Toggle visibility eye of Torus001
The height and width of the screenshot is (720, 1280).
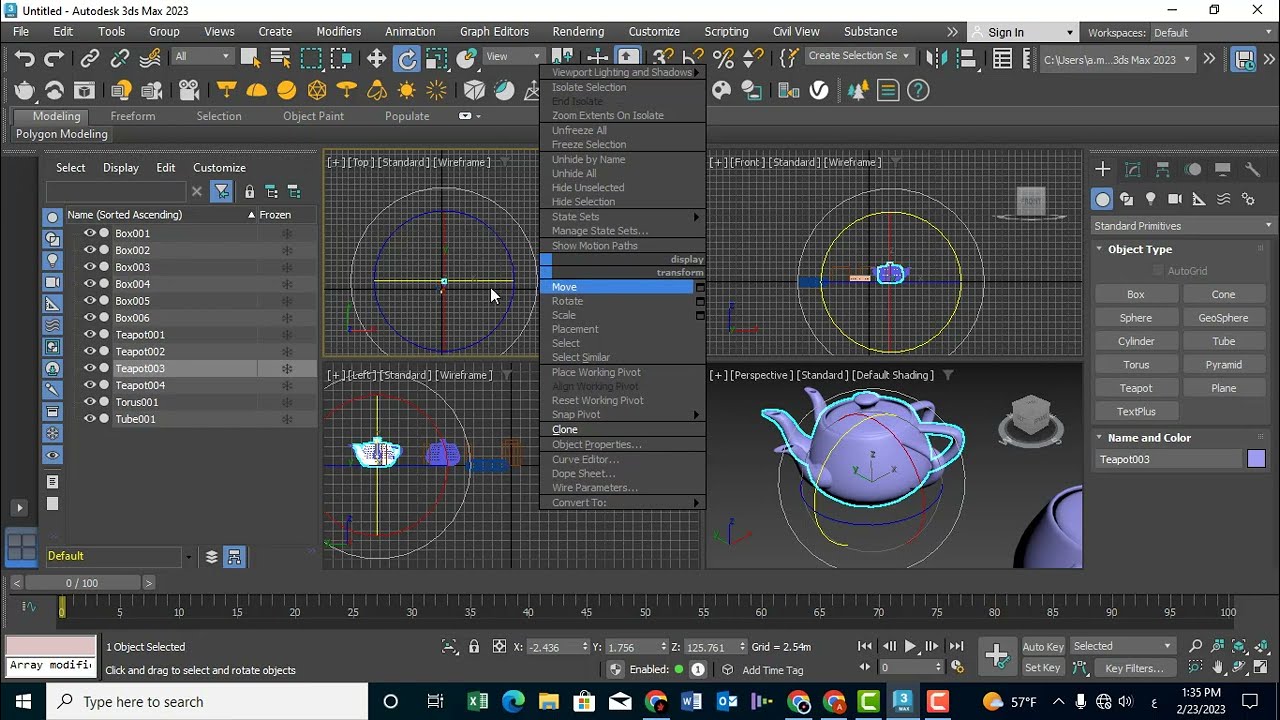[89, 402]
